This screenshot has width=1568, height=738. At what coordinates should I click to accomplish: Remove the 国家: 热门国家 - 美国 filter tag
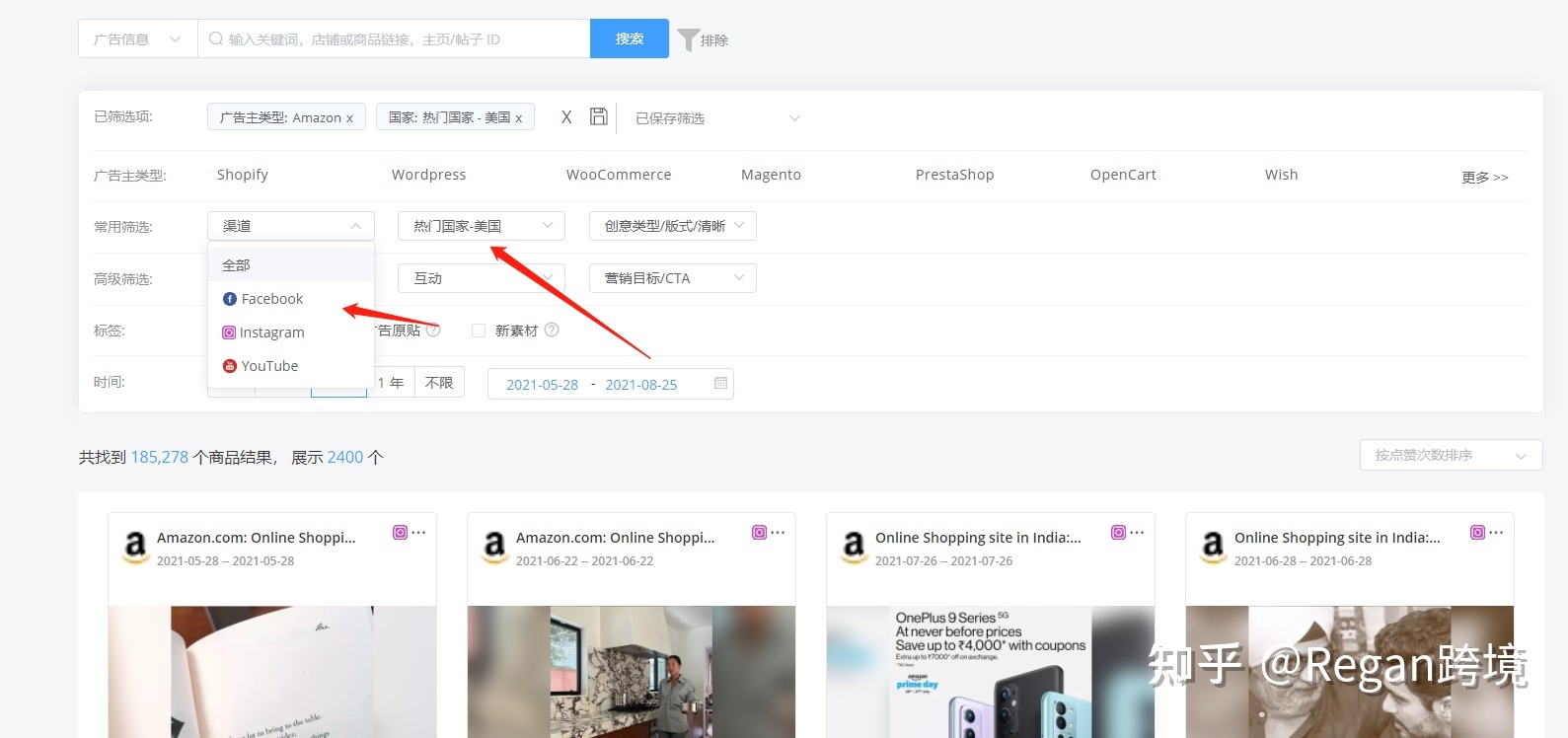point(519,118)
